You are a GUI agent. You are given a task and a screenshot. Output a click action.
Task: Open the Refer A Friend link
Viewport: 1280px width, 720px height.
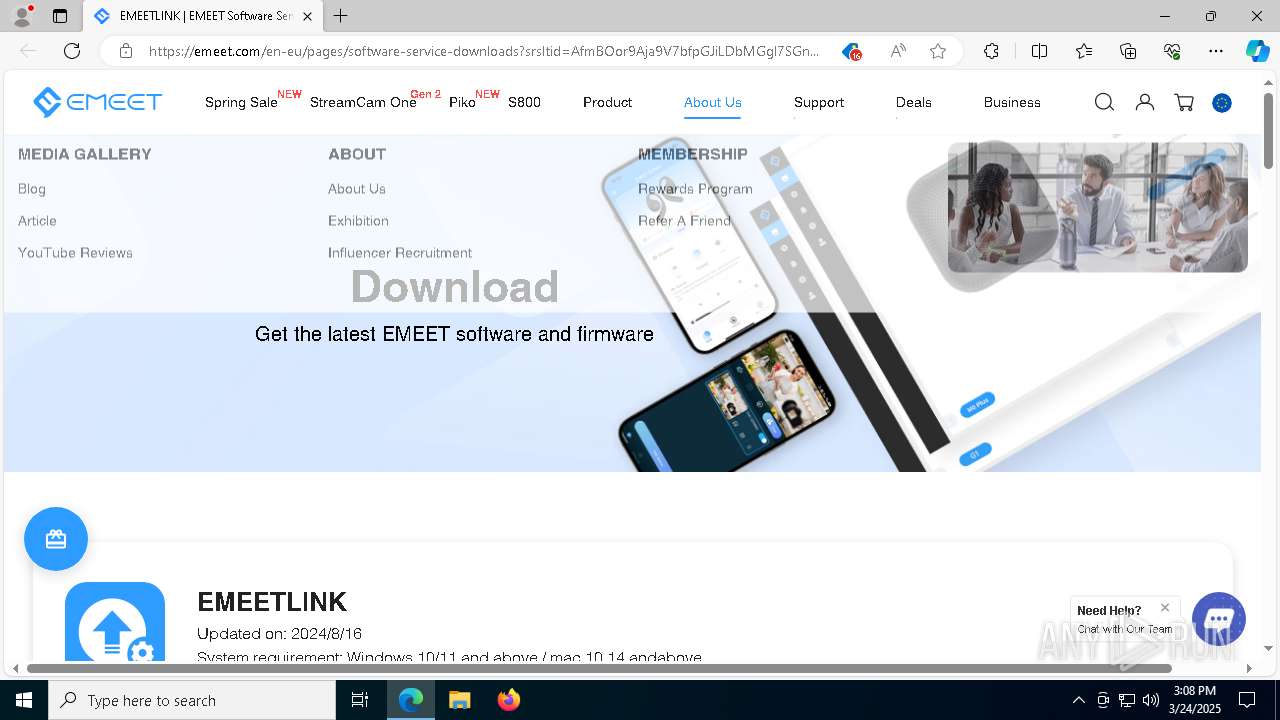[x=684, y=221]
